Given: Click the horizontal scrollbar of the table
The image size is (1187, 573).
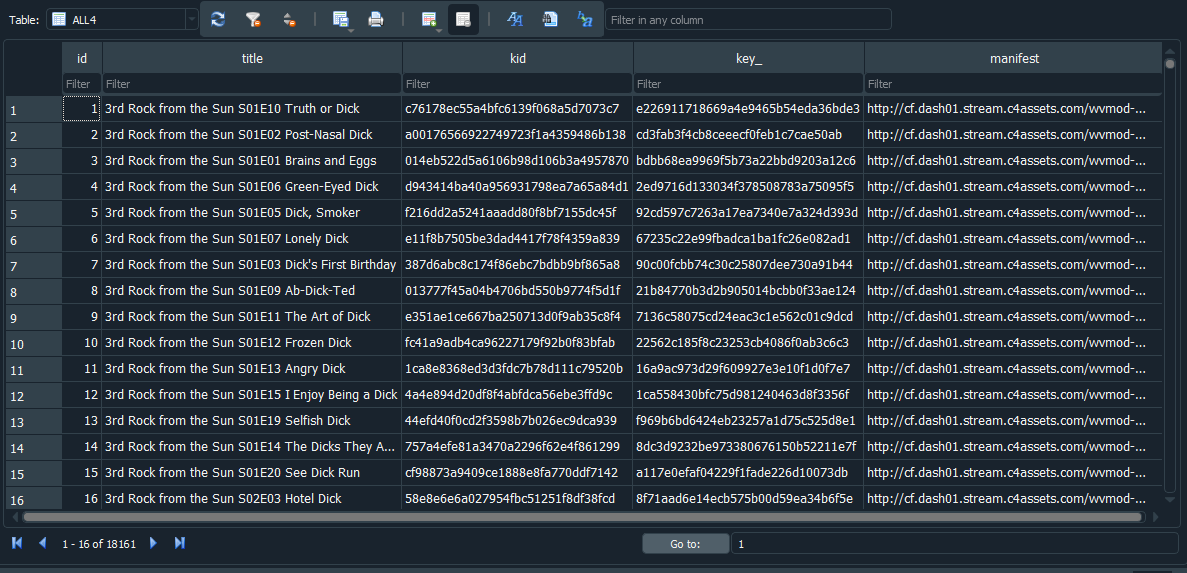Looking at the screenshot, I should click(x=581, y=518).
